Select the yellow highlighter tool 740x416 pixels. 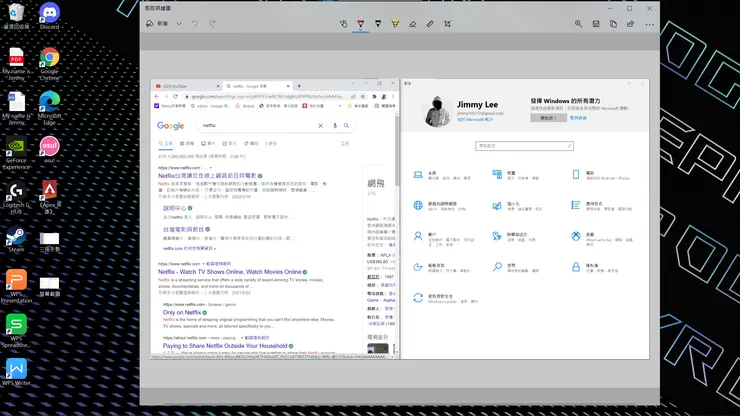pyautogui.click(x=395, y=24)
